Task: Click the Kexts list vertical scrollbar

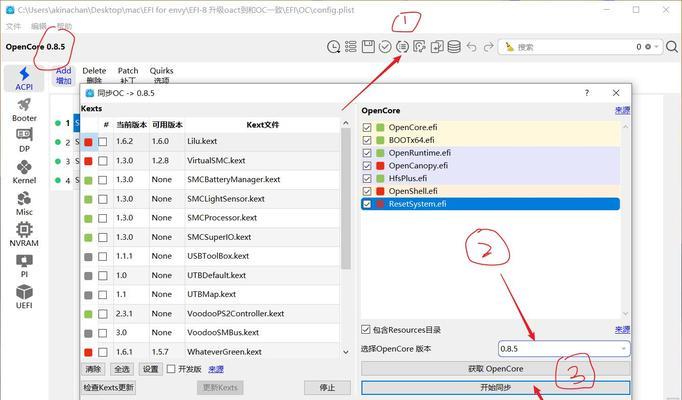Action: (x=346, y=199)
